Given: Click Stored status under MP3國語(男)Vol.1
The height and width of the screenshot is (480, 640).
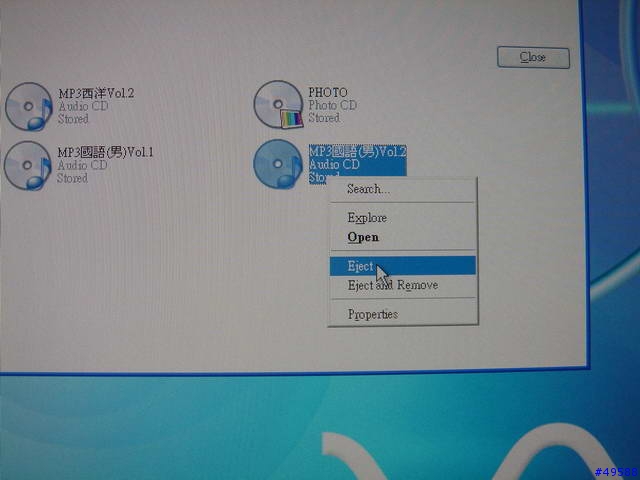Looking at the screenshot, I should tap(72, 178).
